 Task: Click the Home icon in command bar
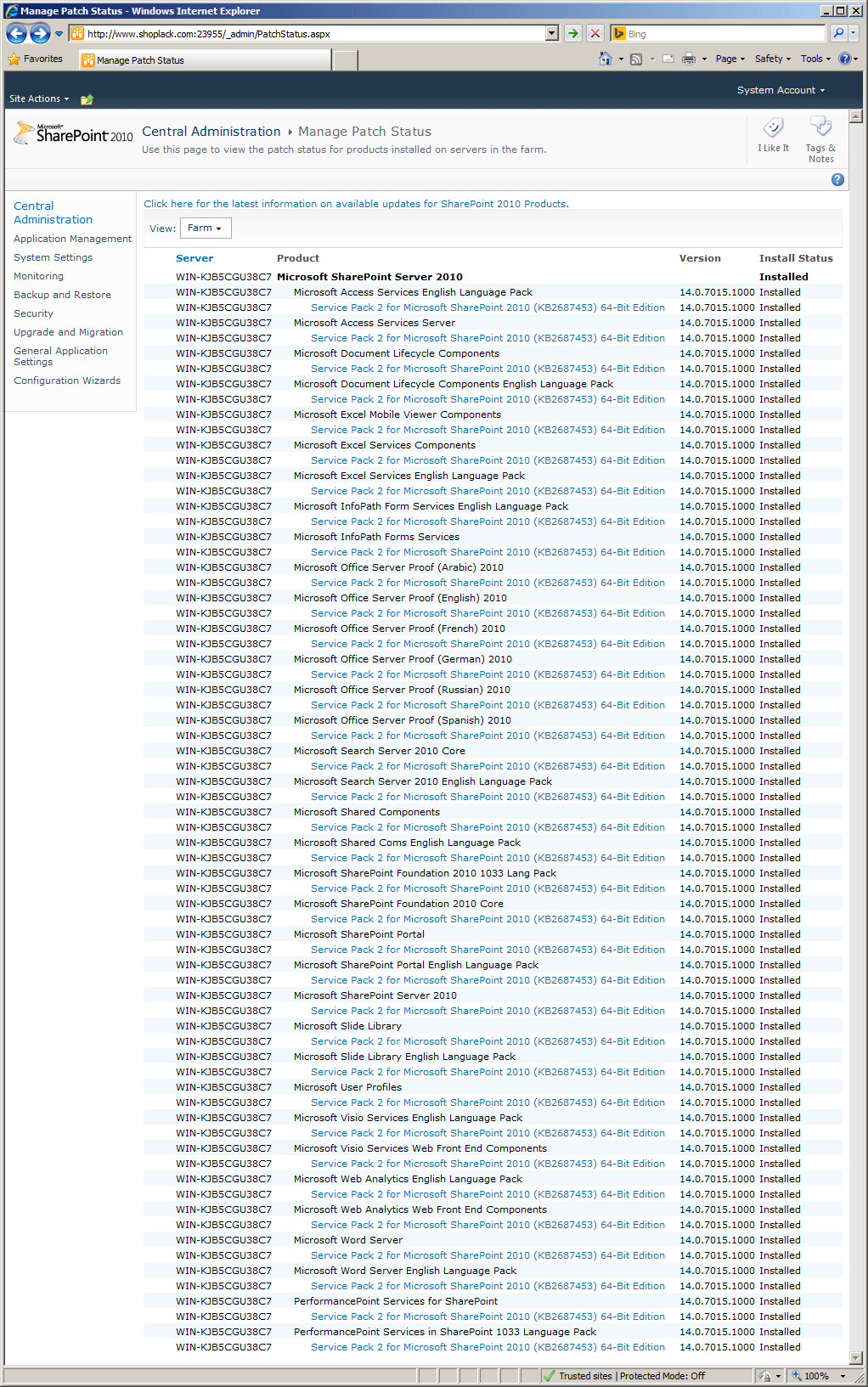606,59
